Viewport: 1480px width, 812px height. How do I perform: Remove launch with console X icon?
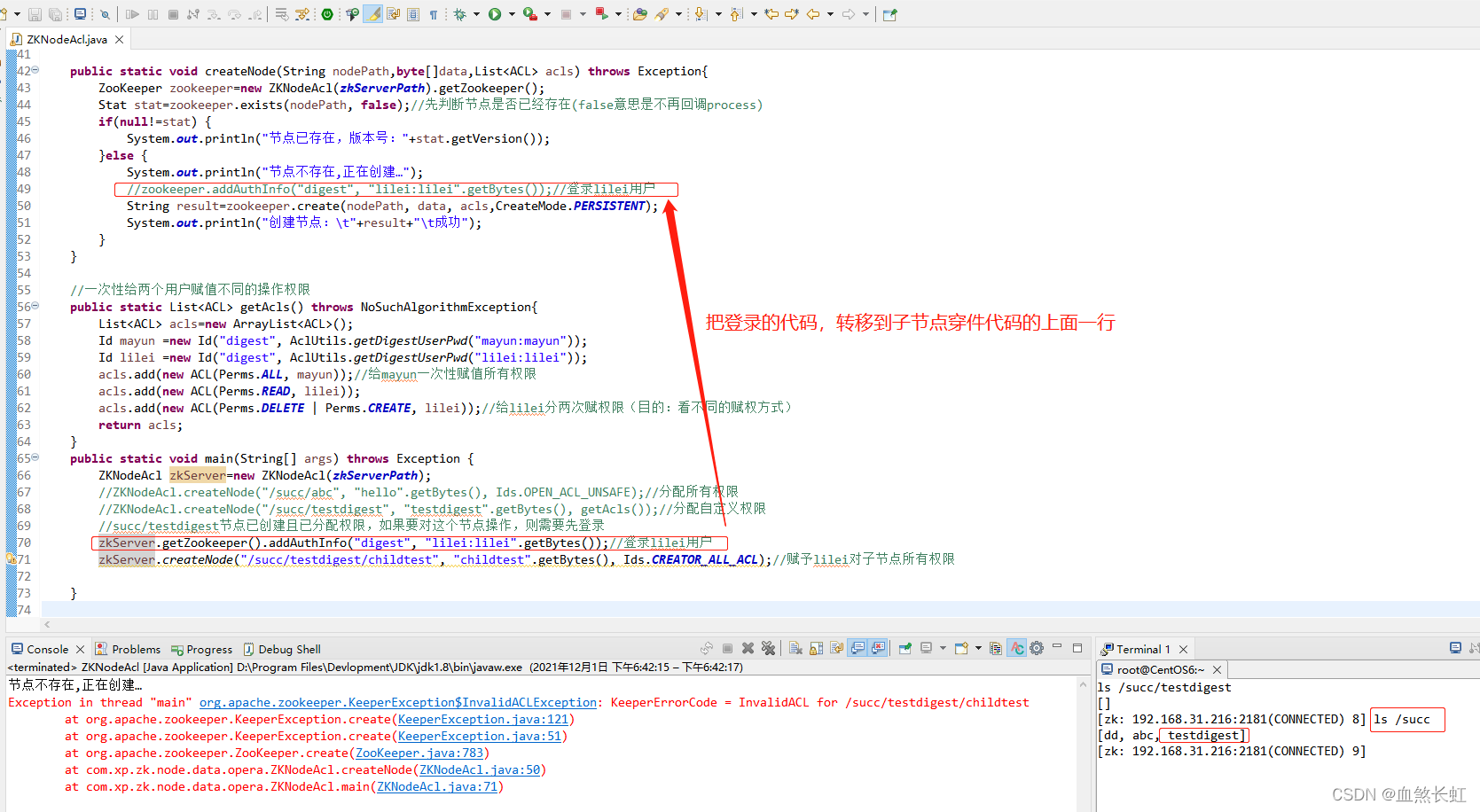point(748,649)
